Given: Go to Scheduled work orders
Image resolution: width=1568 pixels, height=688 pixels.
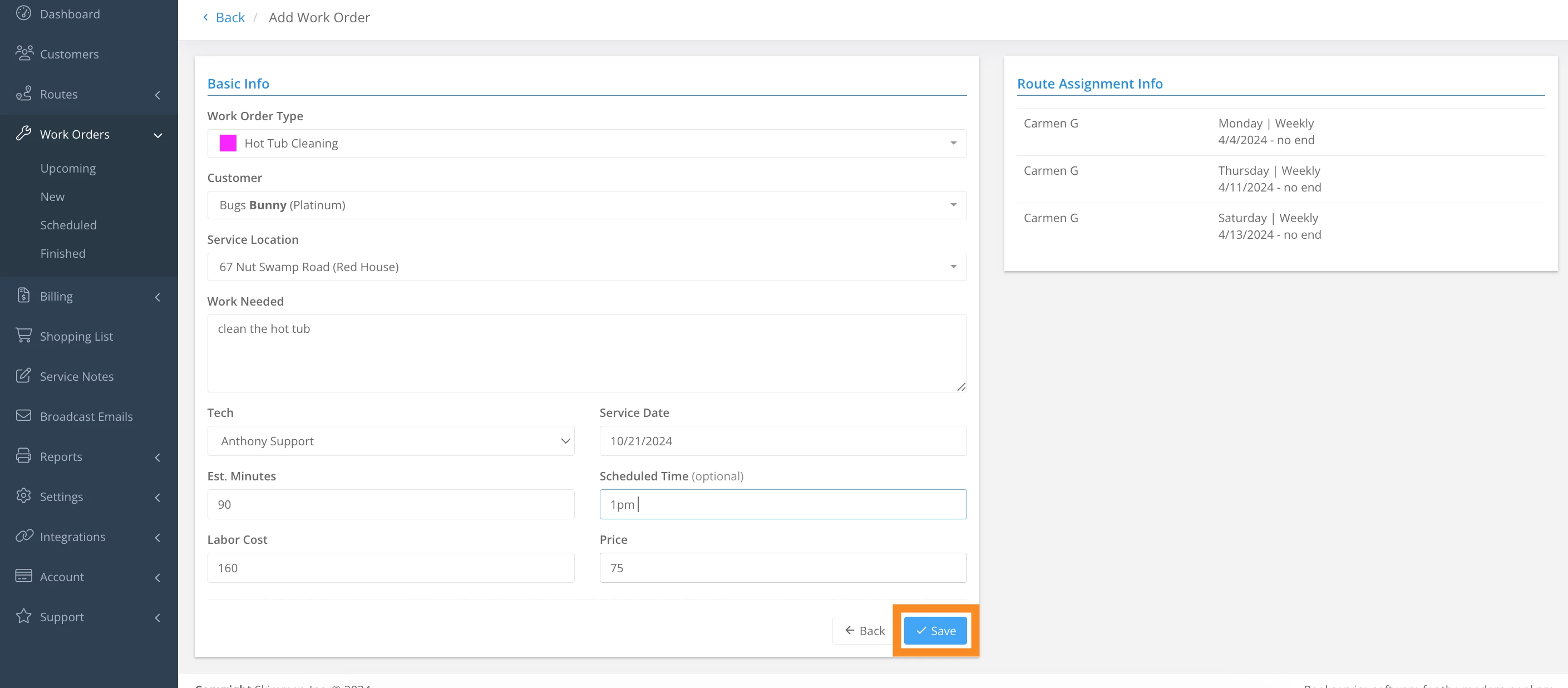Looking at the screenshot, I should coord(68,225).
